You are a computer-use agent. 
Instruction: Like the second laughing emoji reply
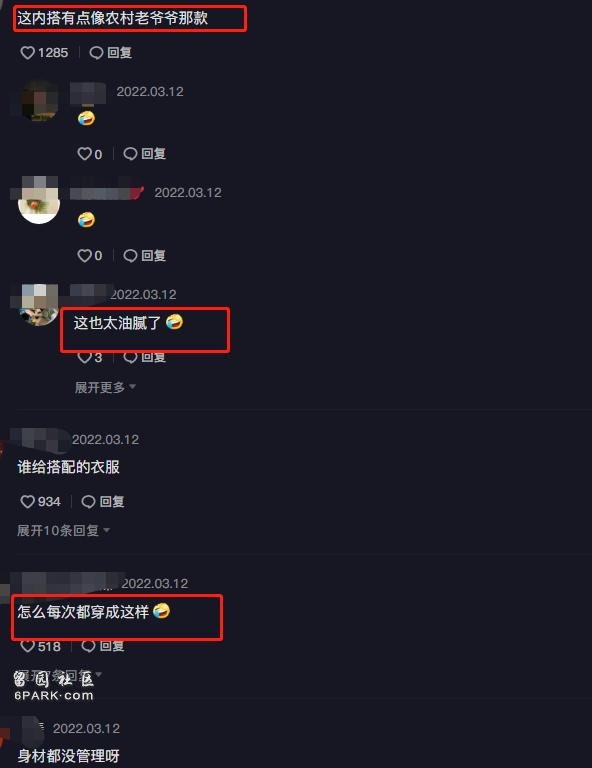pyautogui.click(x=90, y=256)
